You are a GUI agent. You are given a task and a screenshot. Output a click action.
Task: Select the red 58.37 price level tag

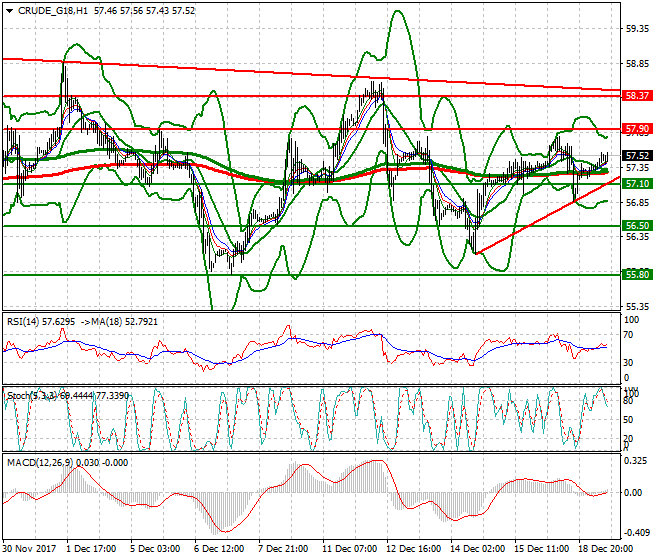click(637, 95)
